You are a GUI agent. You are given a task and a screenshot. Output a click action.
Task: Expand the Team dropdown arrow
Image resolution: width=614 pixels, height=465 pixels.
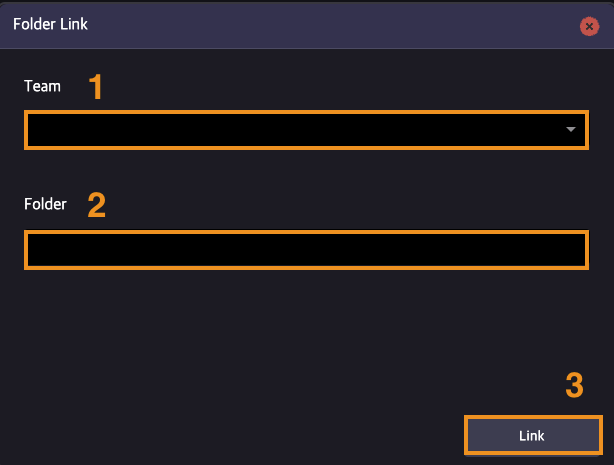coord(571,129)
